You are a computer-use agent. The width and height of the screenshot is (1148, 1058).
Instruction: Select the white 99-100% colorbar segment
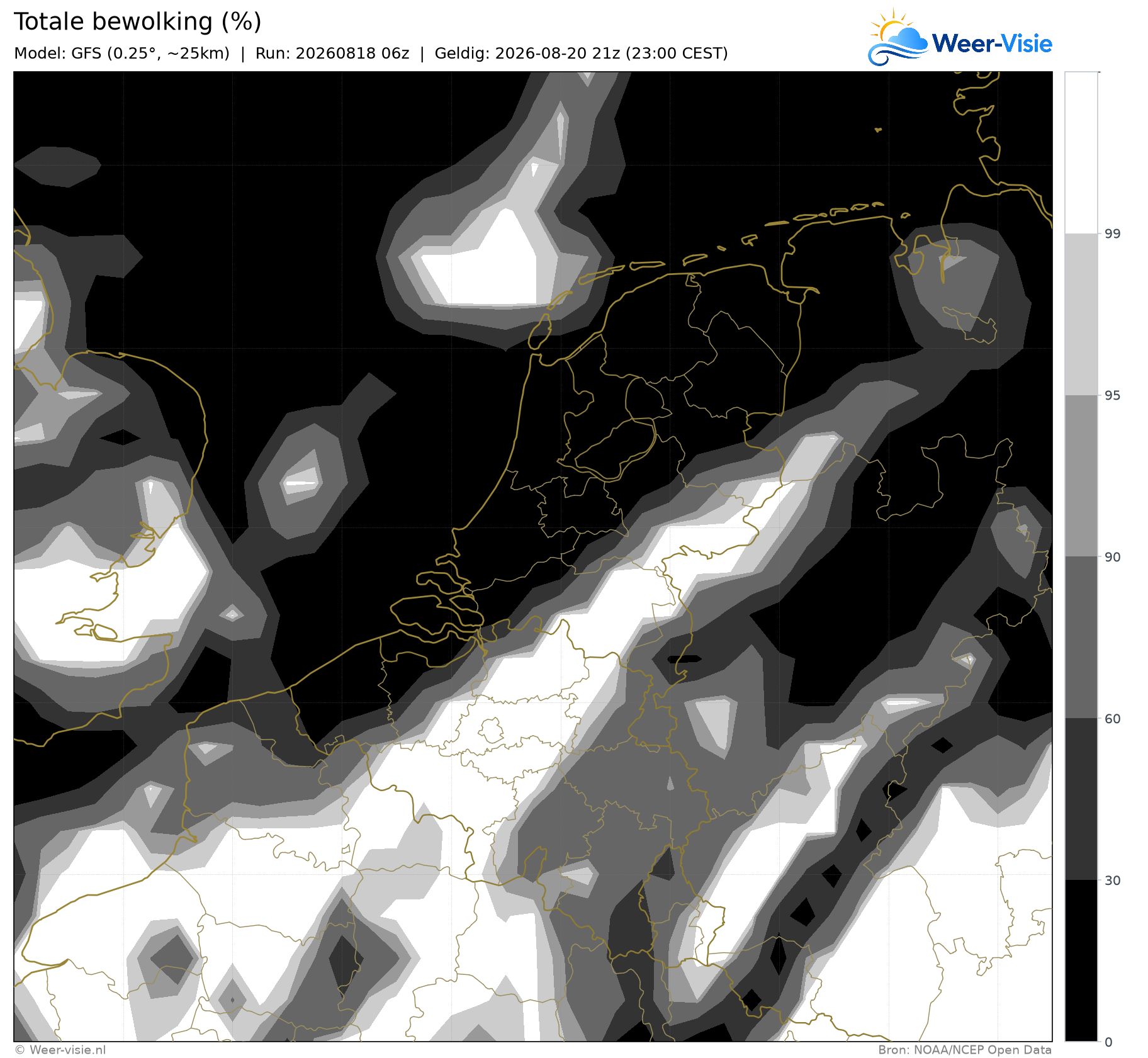(x=1081, y=153)
